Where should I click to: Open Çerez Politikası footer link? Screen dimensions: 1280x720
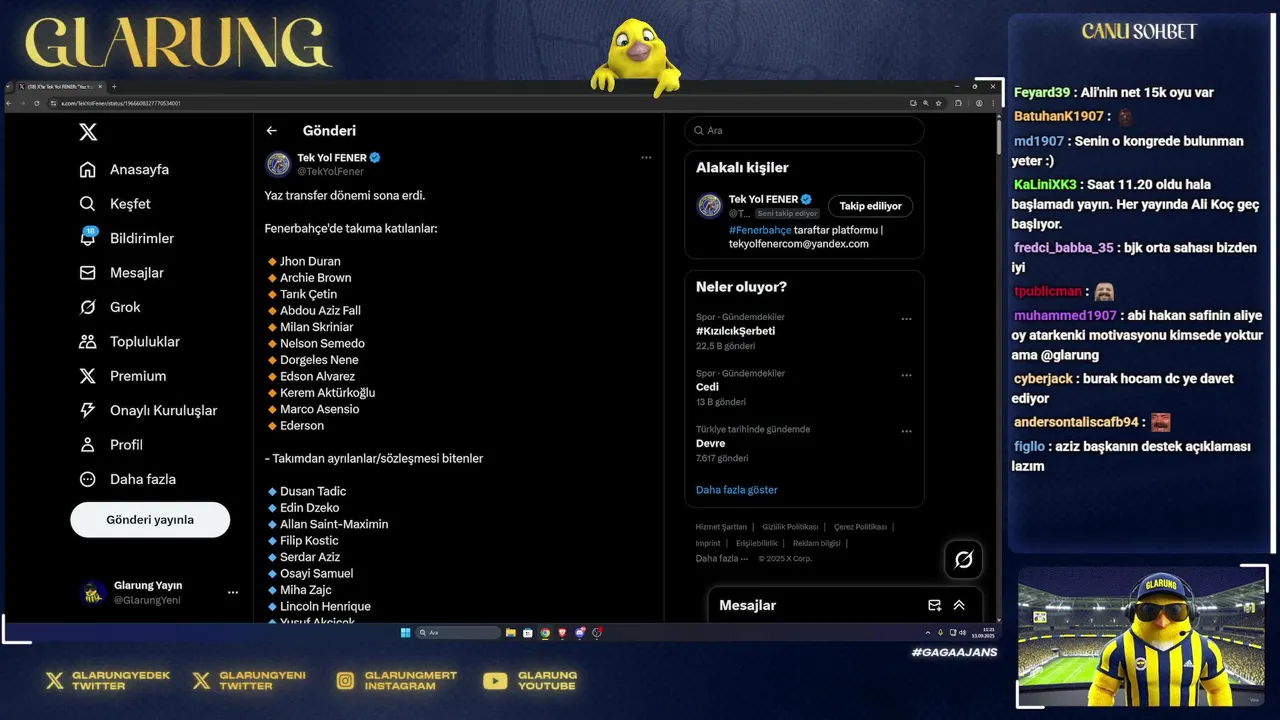point(860,527)
